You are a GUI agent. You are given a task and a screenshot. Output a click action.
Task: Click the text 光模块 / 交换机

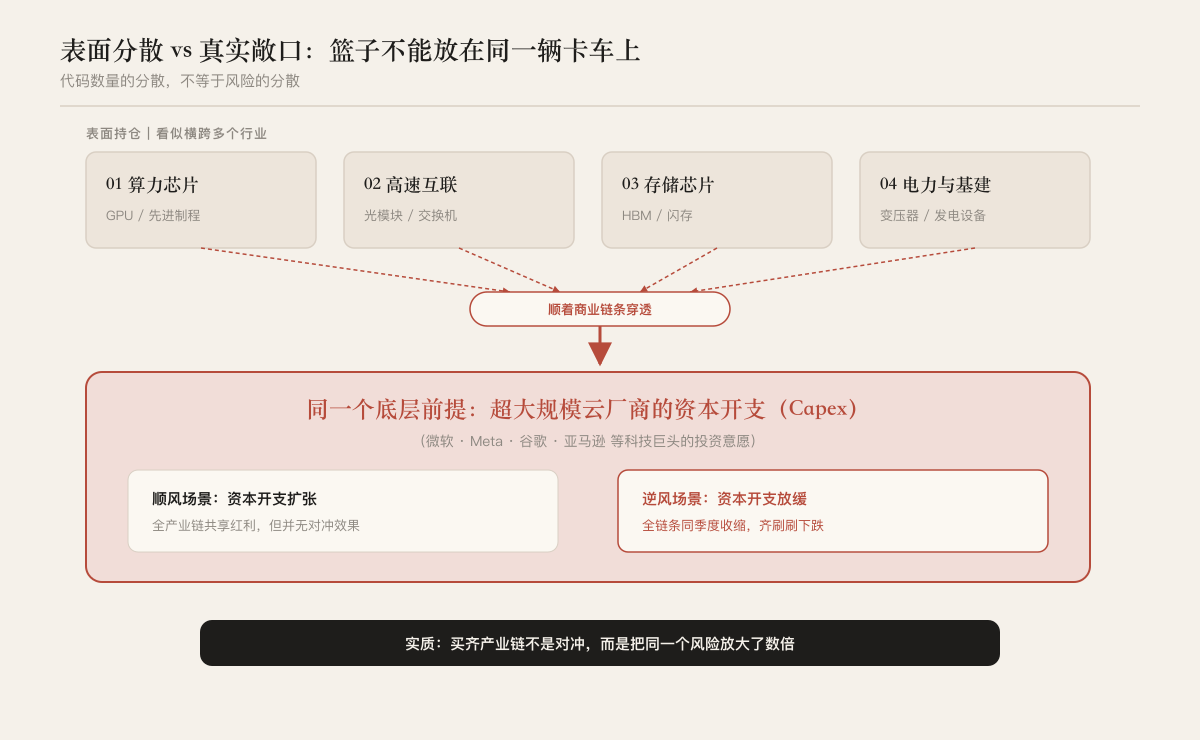410,215
